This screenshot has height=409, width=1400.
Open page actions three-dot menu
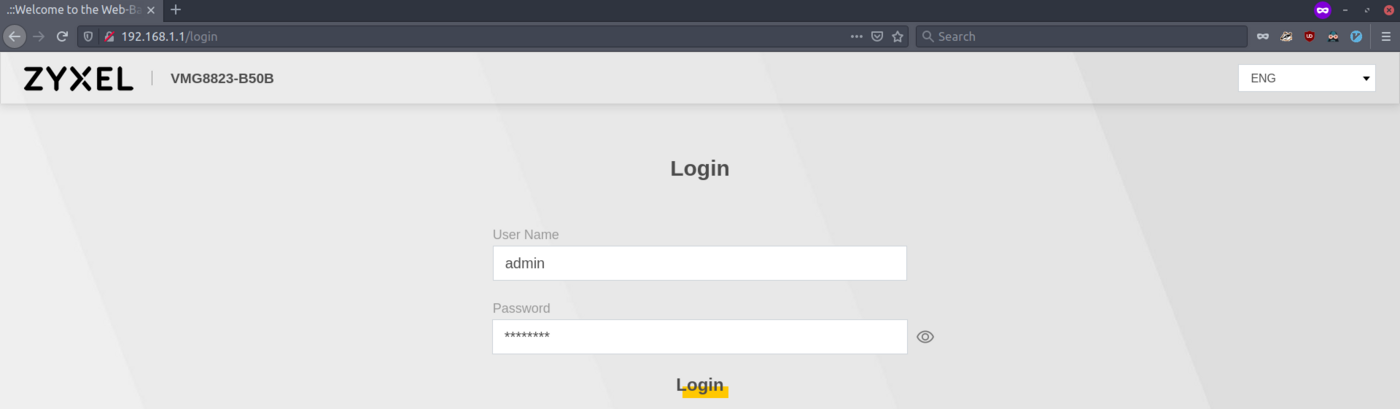click(x=856, y=36)
